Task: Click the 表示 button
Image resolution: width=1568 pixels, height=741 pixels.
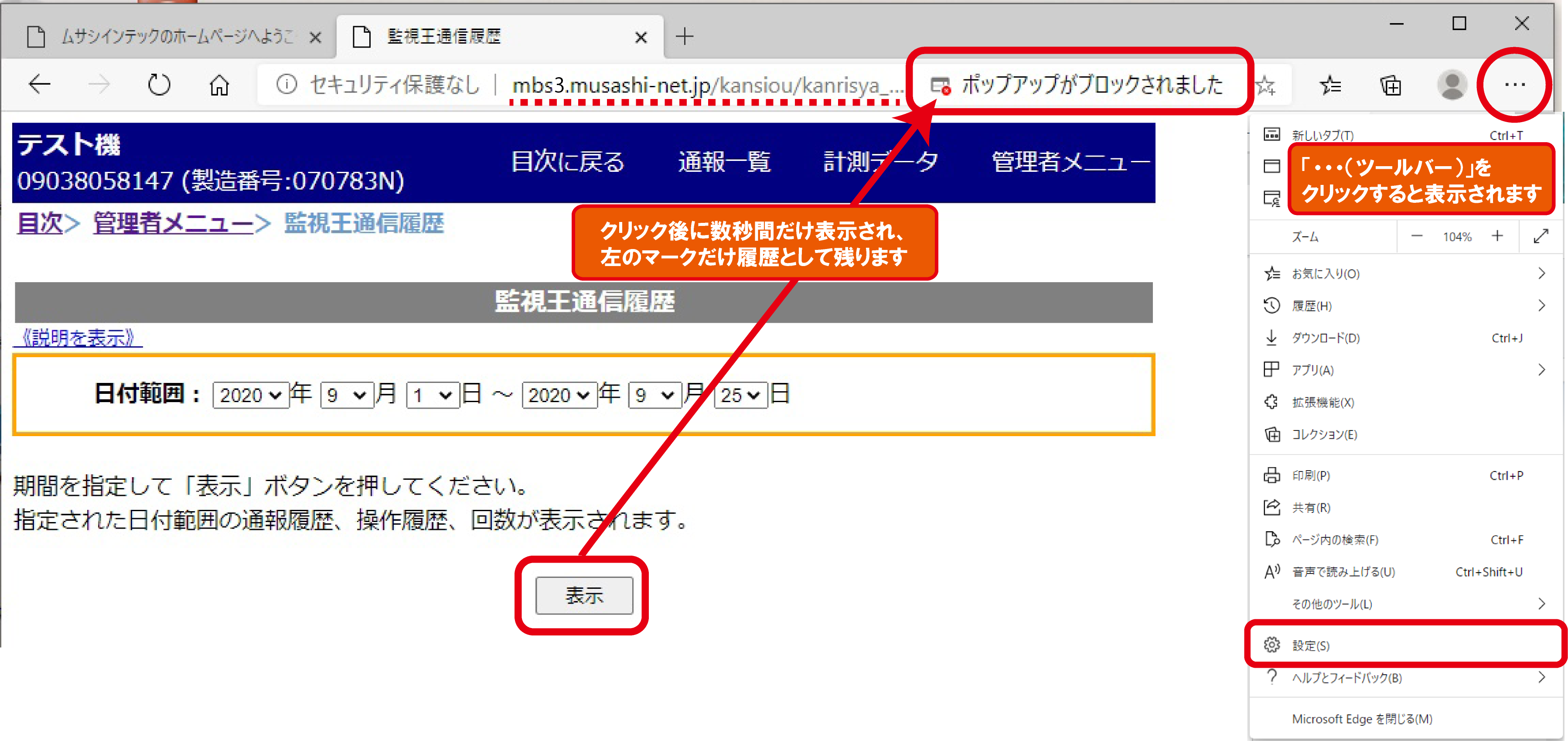Action: tap(584, 595)
